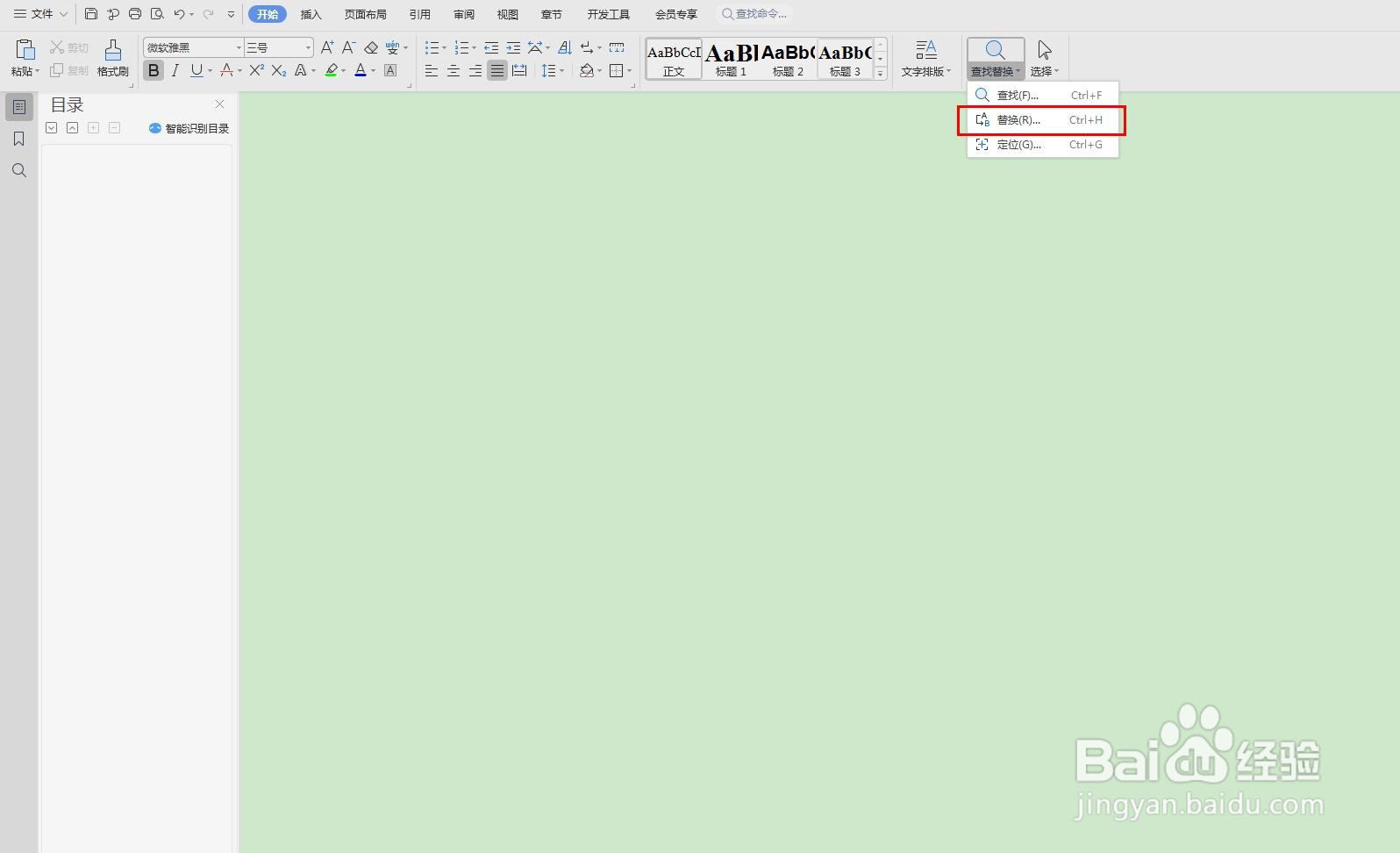Toggle character shading icon
The height and width of the screenshot is (853, 1400).
point(390,70)
